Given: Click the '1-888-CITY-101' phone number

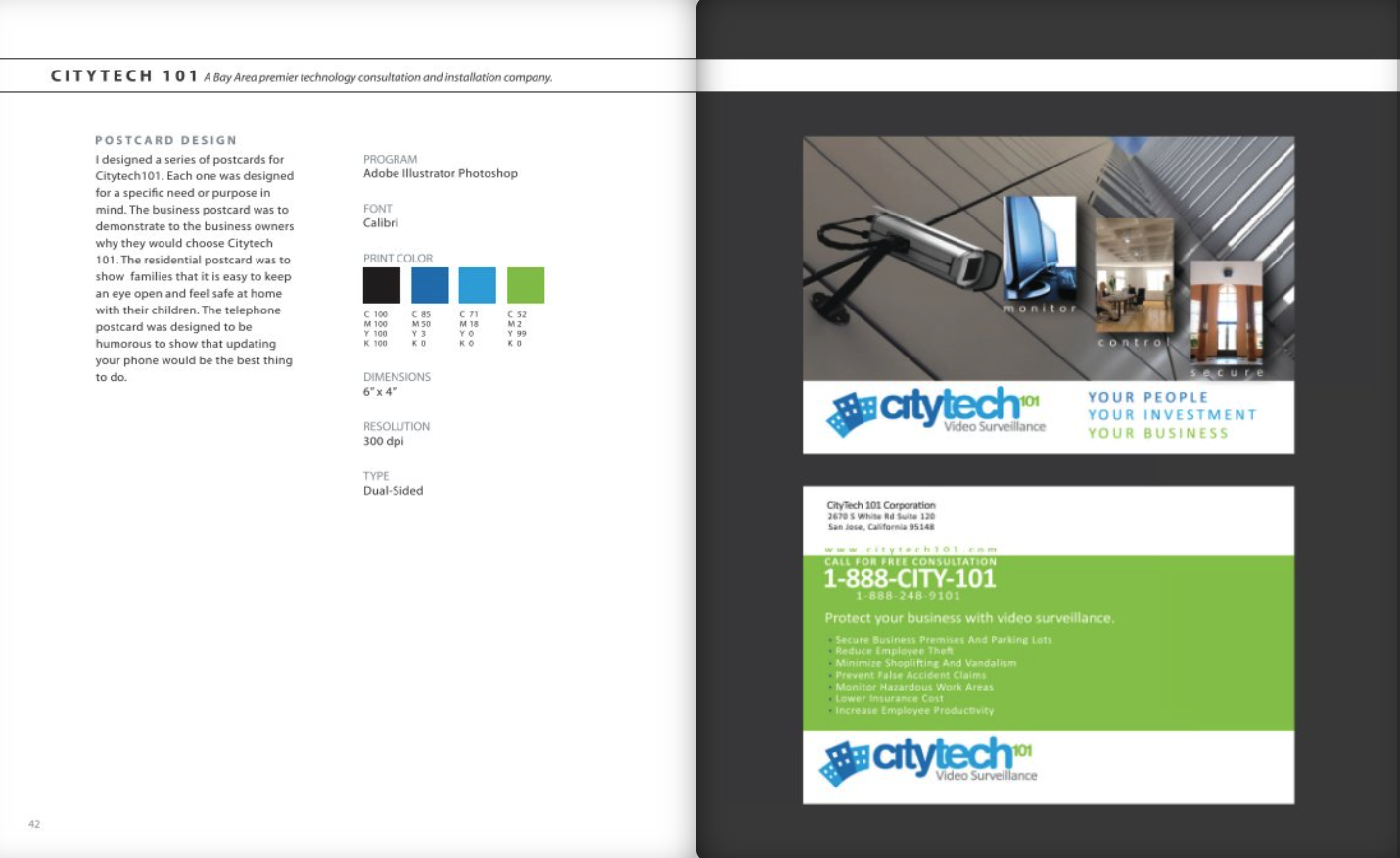Looking at the screenshot, I should (x=910, y=579).
